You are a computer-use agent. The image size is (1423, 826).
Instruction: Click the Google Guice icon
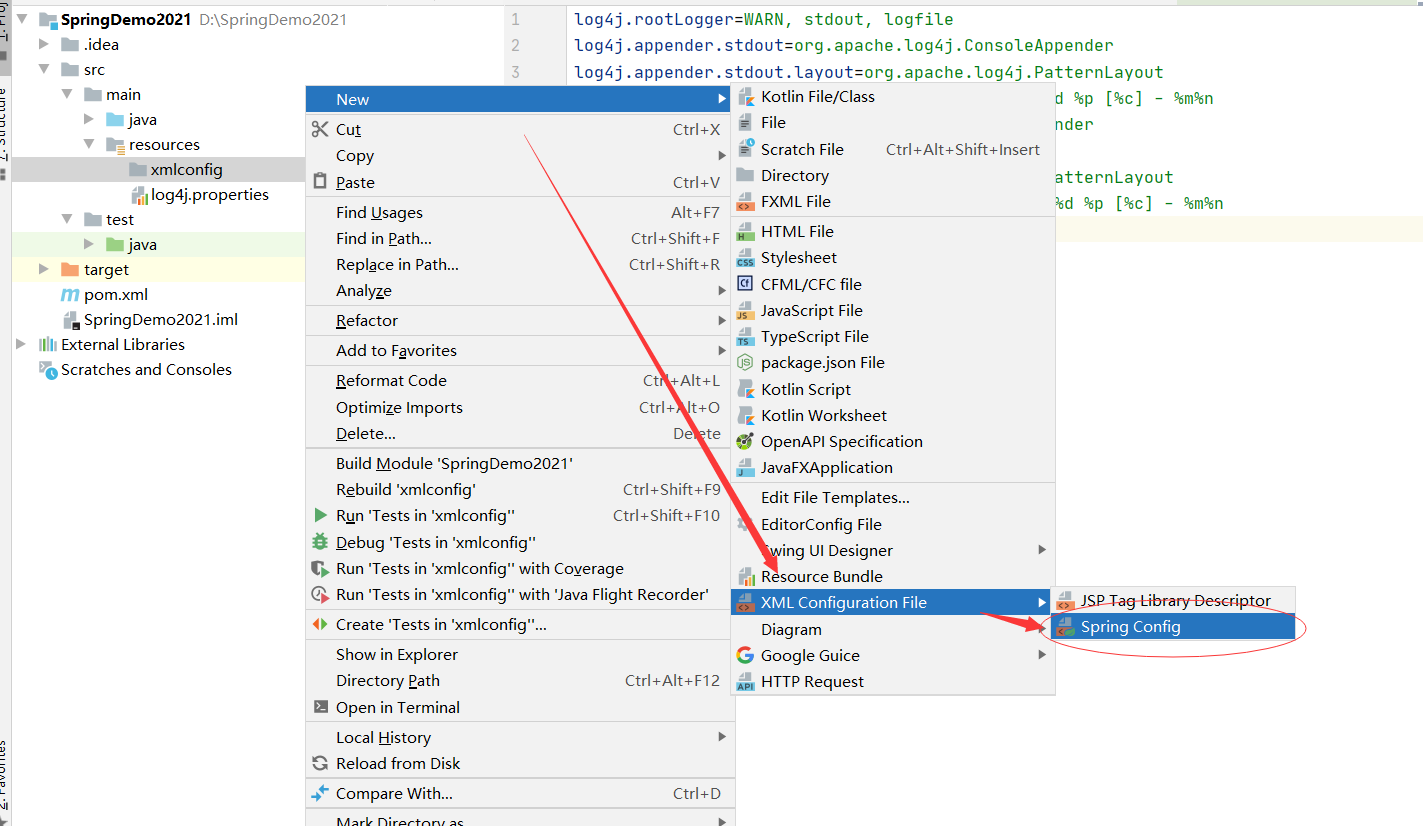[x=745, y=655]
